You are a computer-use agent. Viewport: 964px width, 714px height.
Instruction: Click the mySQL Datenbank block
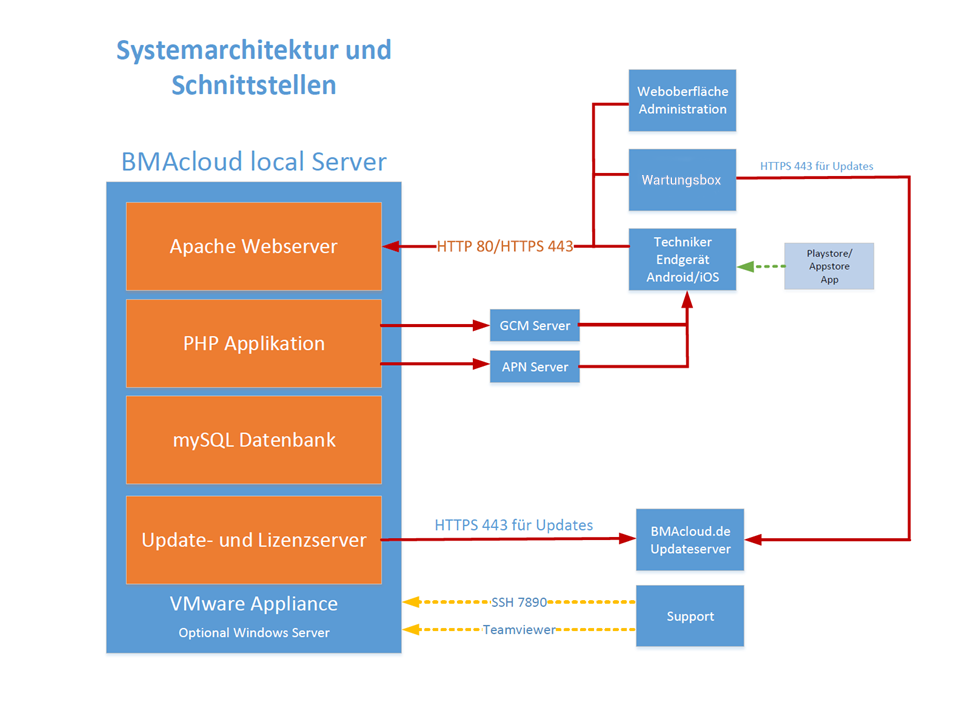tap(253, 440)
